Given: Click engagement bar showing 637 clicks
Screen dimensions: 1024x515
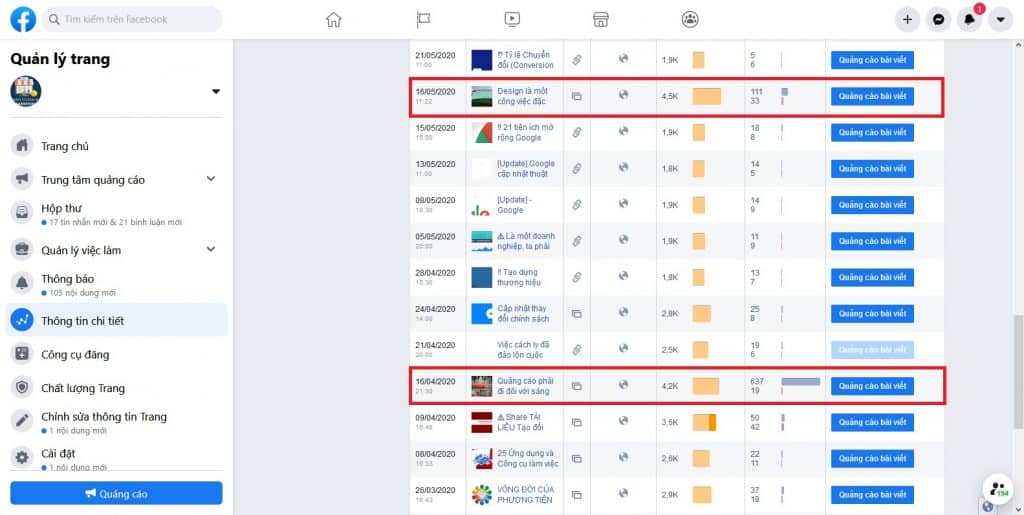Looking at the screenshot, I should pyautogui.click(x=801, y=381).
